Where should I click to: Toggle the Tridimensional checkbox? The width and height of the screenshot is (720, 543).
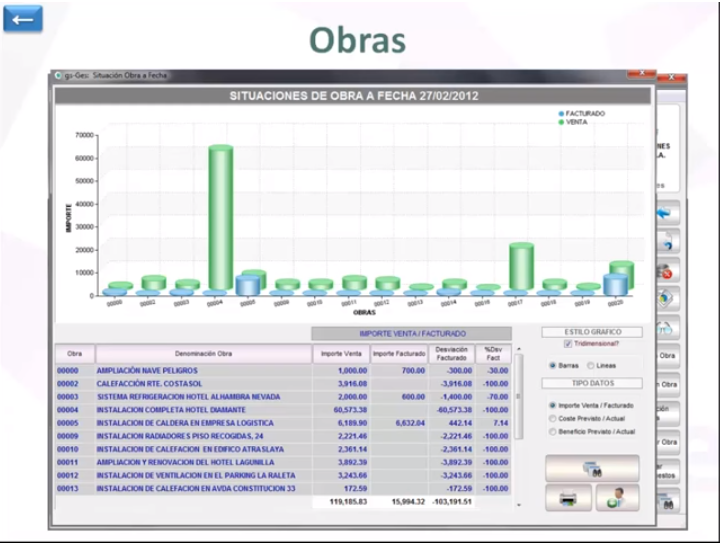pos(568,344)
